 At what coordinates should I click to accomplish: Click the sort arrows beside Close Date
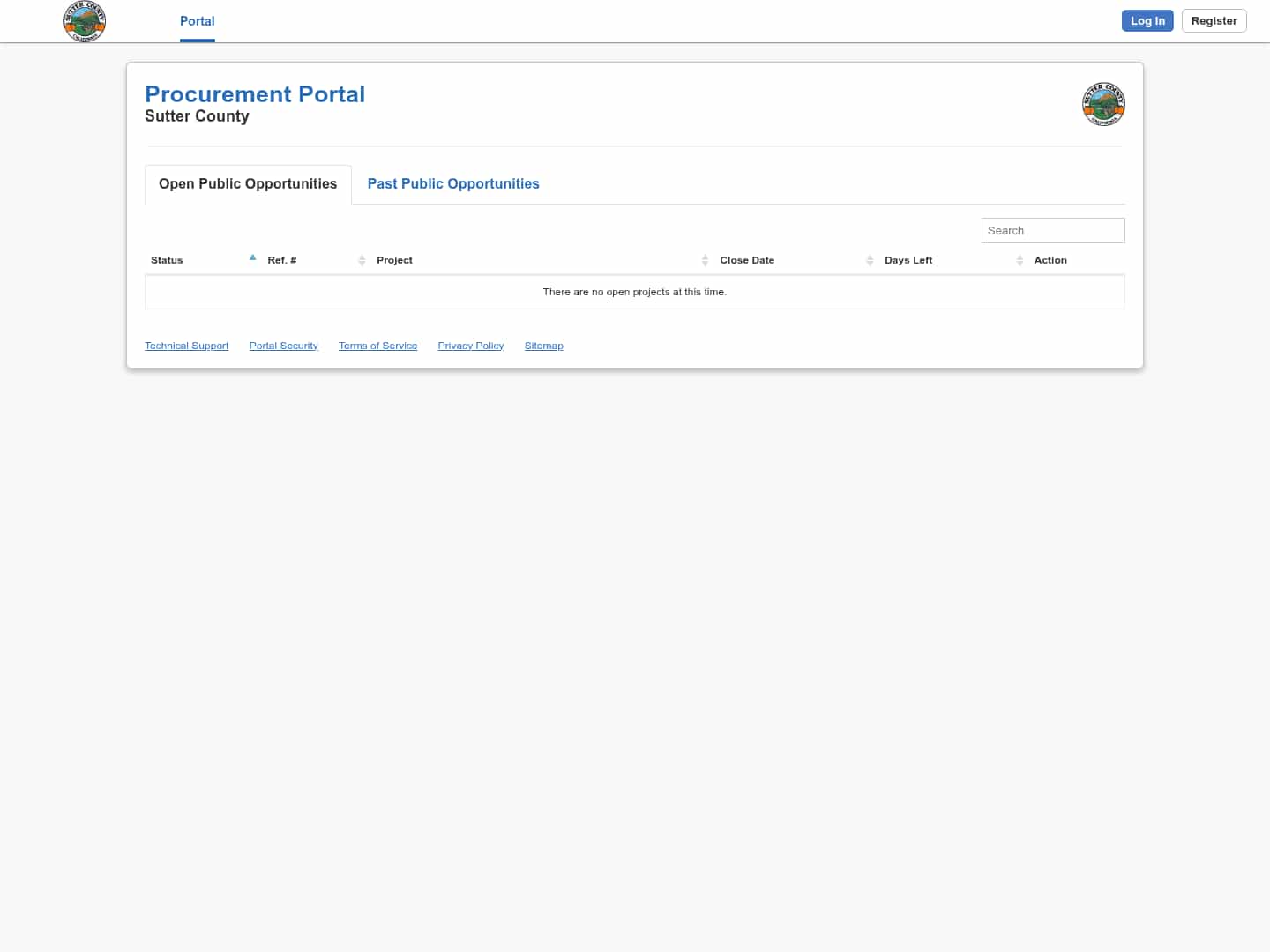(870, 260)
